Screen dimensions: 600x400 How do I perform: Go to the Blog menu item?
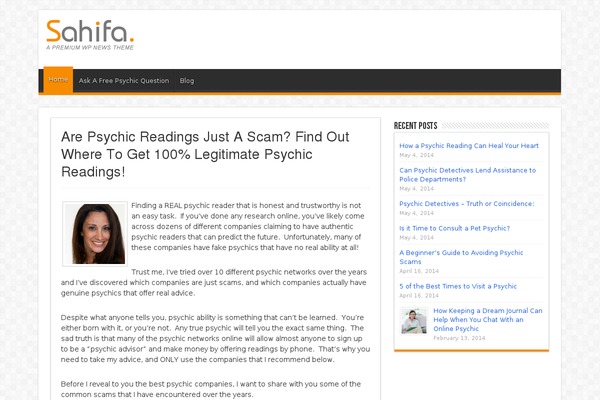[x=187, y=81]
